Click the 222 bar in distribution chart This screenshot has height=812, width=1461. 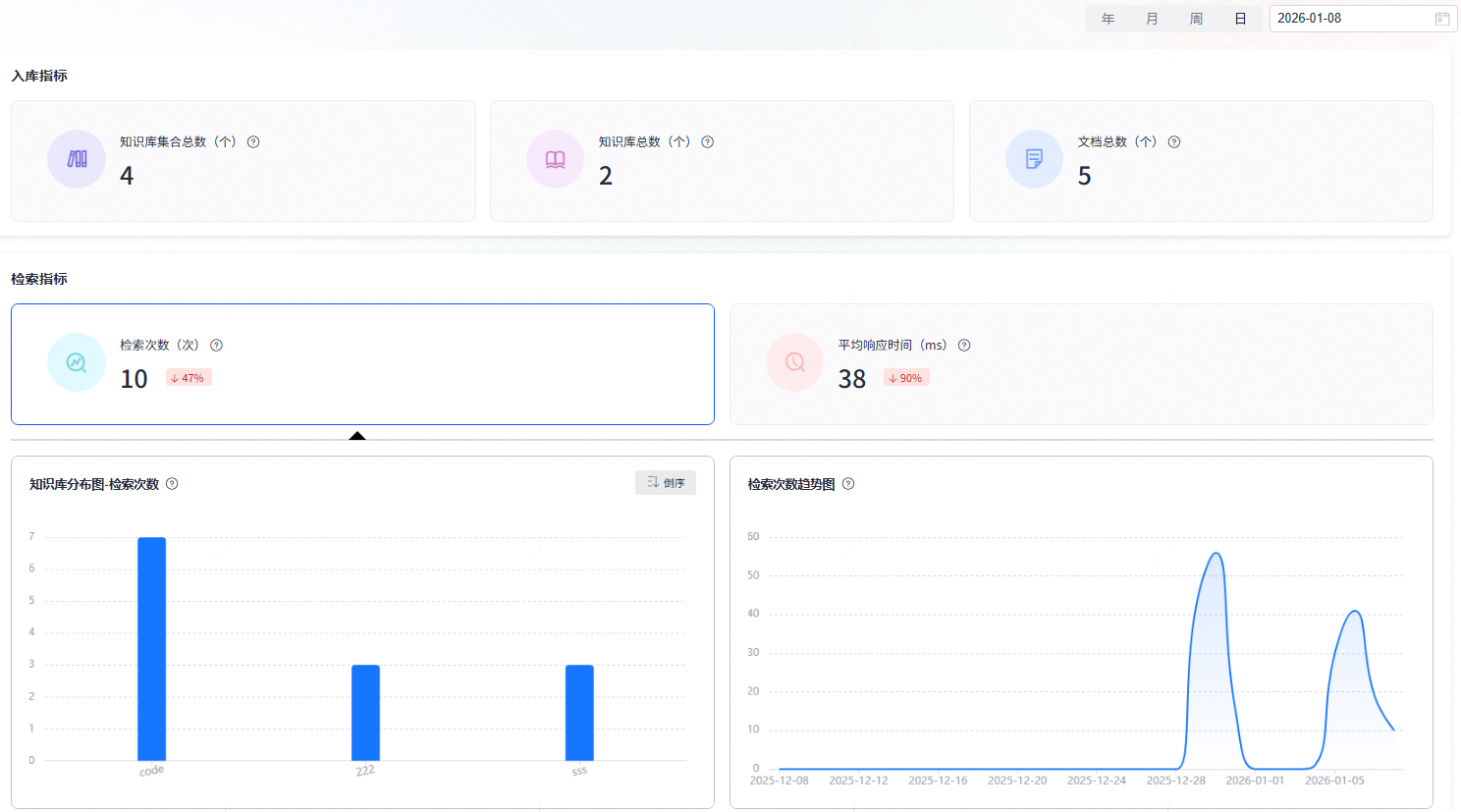point(365,713)
